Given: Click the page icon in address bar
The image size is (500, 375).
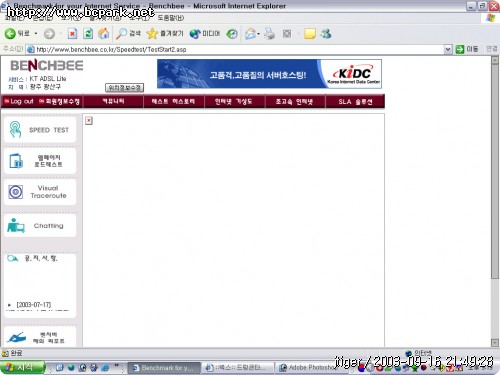Looking at the screenshot, I should [x=30, y=50].
